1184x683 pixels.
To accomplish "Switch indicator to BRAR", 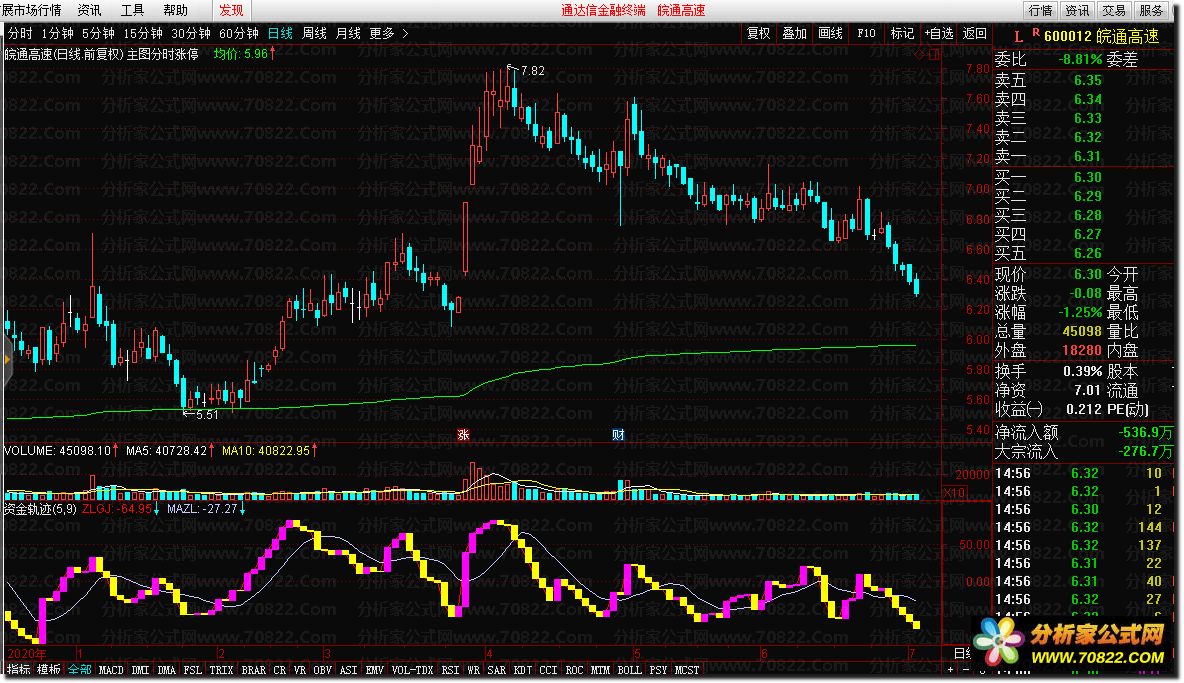I will click(254, 669).
